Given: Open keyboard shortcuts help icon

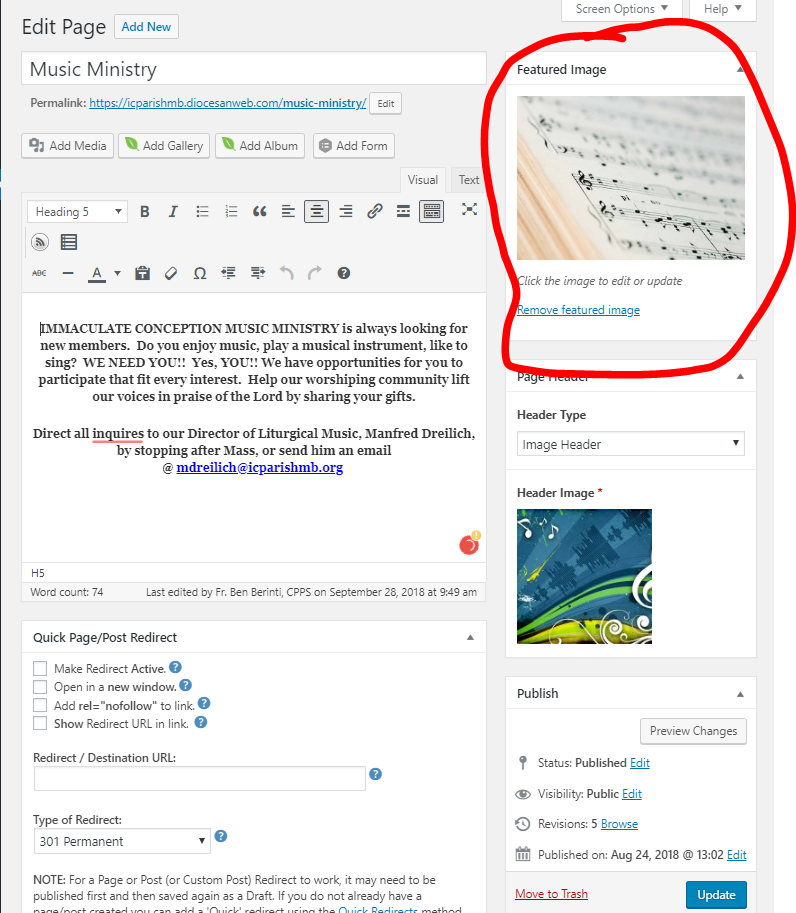Looking at the screenshot, I should (344, 273).
